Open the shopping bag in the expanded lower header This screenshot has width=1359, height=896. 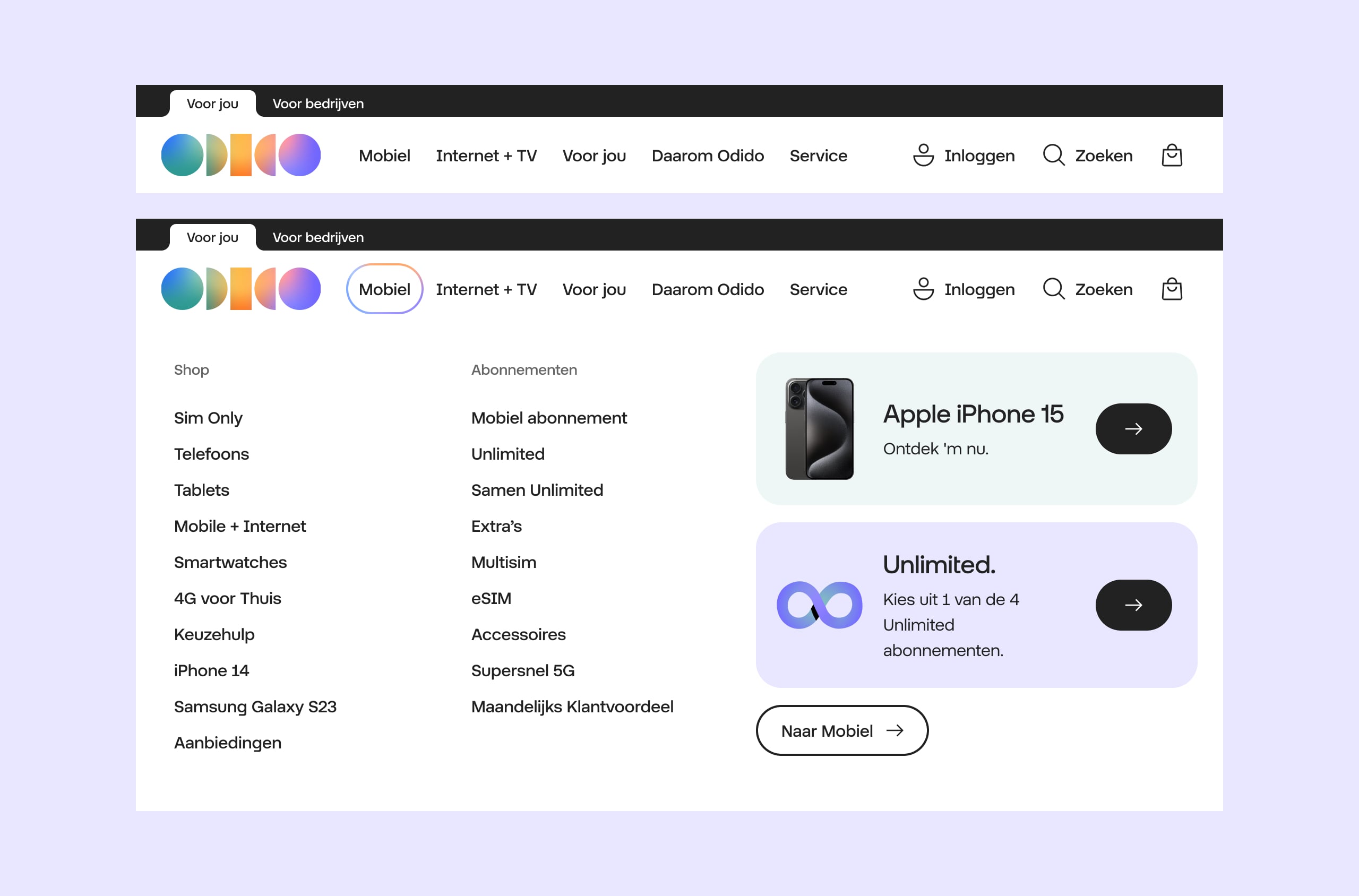pyautogui.click(x=1172, y=289)
